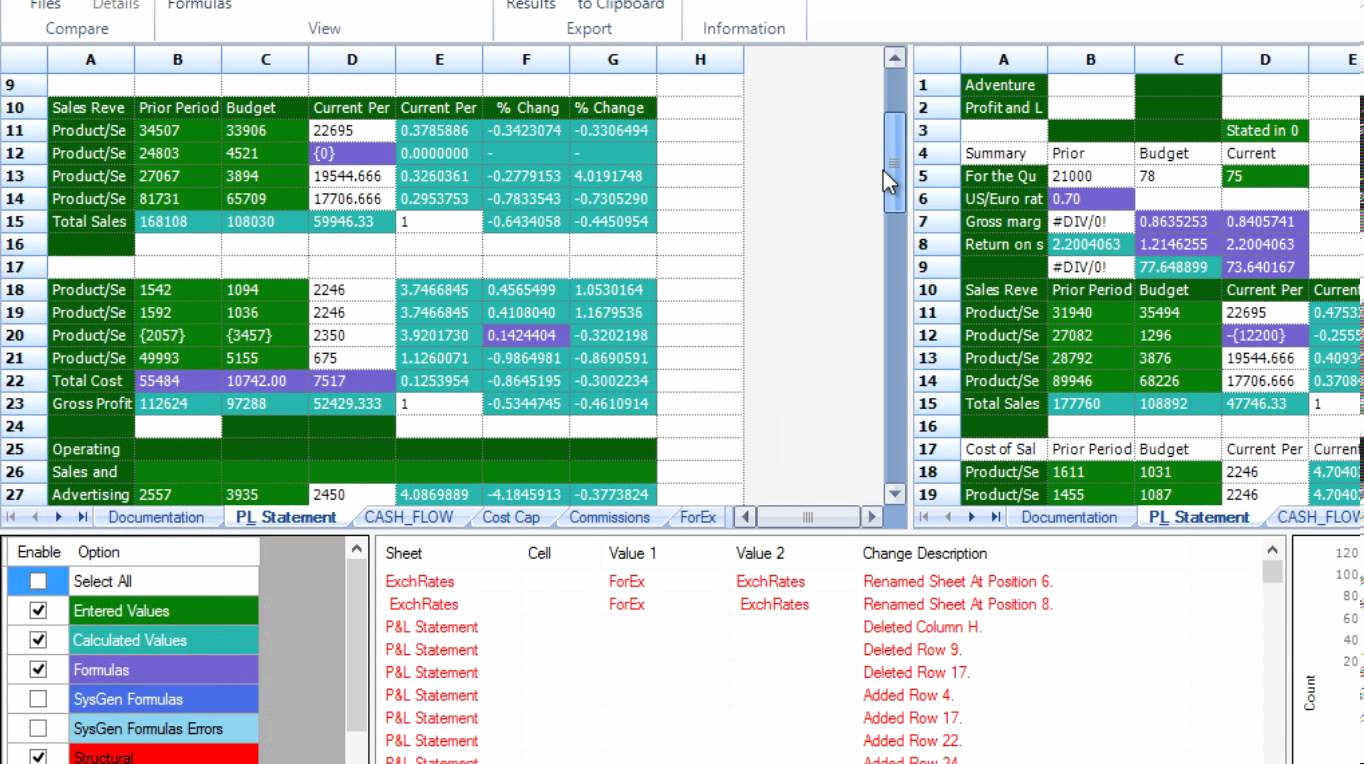
Task: Open Documentation sheet tab in left pane
Action: tap(156, 517)
